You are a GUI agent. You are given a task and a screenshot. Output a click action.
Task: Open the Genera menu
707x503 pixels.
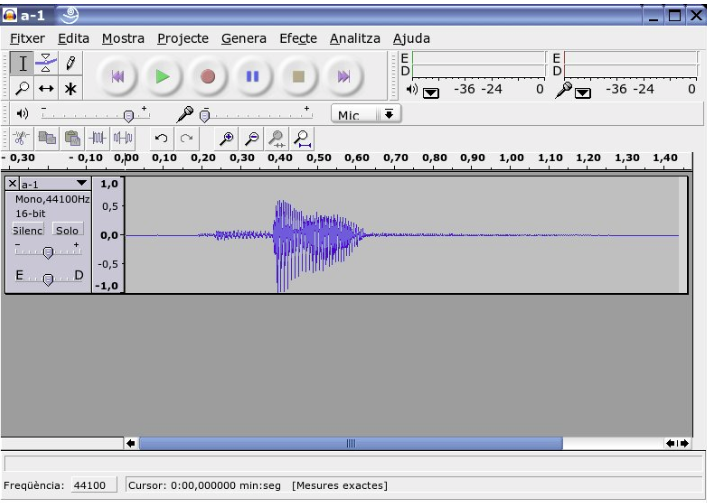pos(244,39)
